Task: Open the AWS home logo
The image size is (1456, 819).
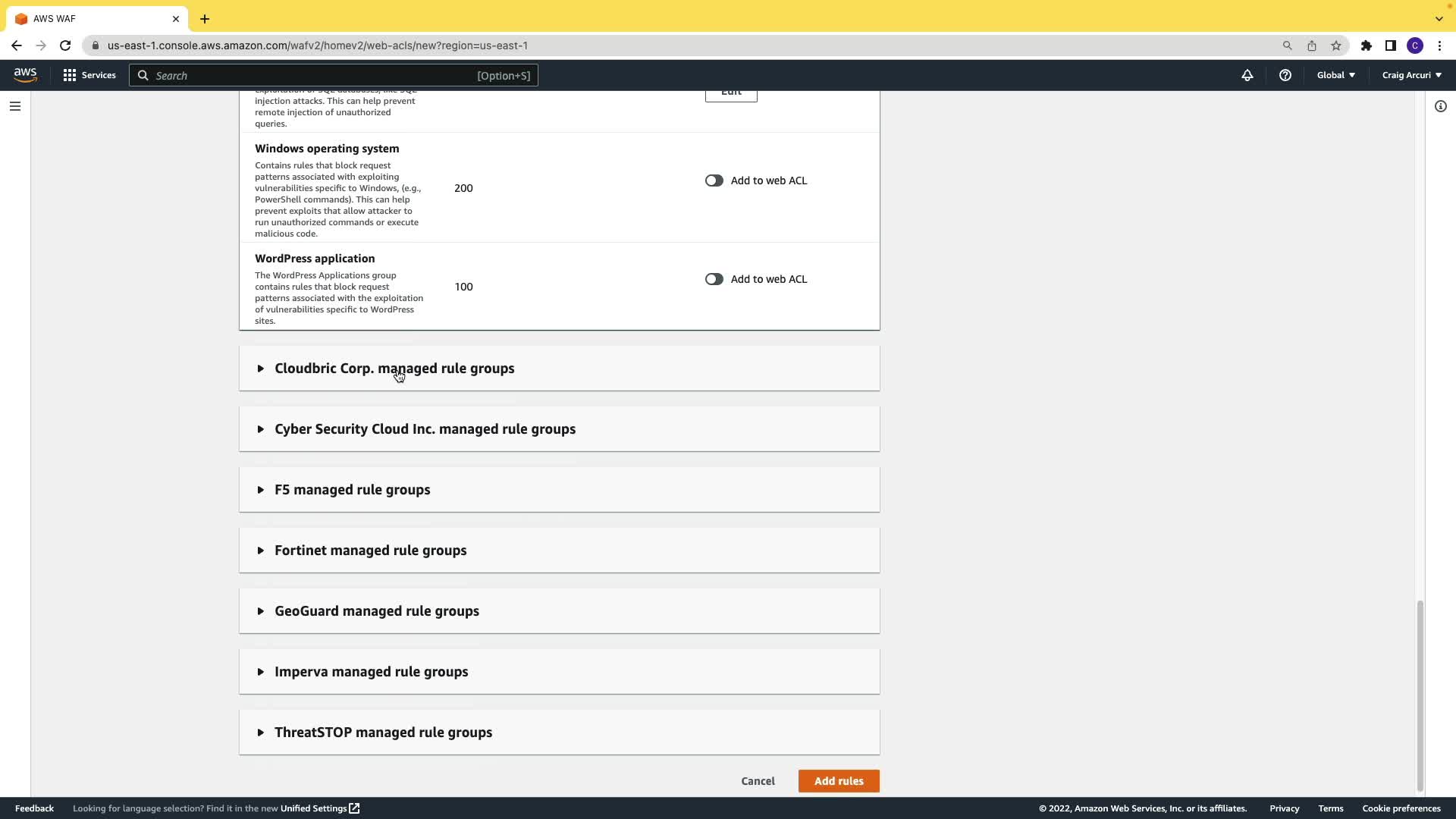Action: point(25,74)
